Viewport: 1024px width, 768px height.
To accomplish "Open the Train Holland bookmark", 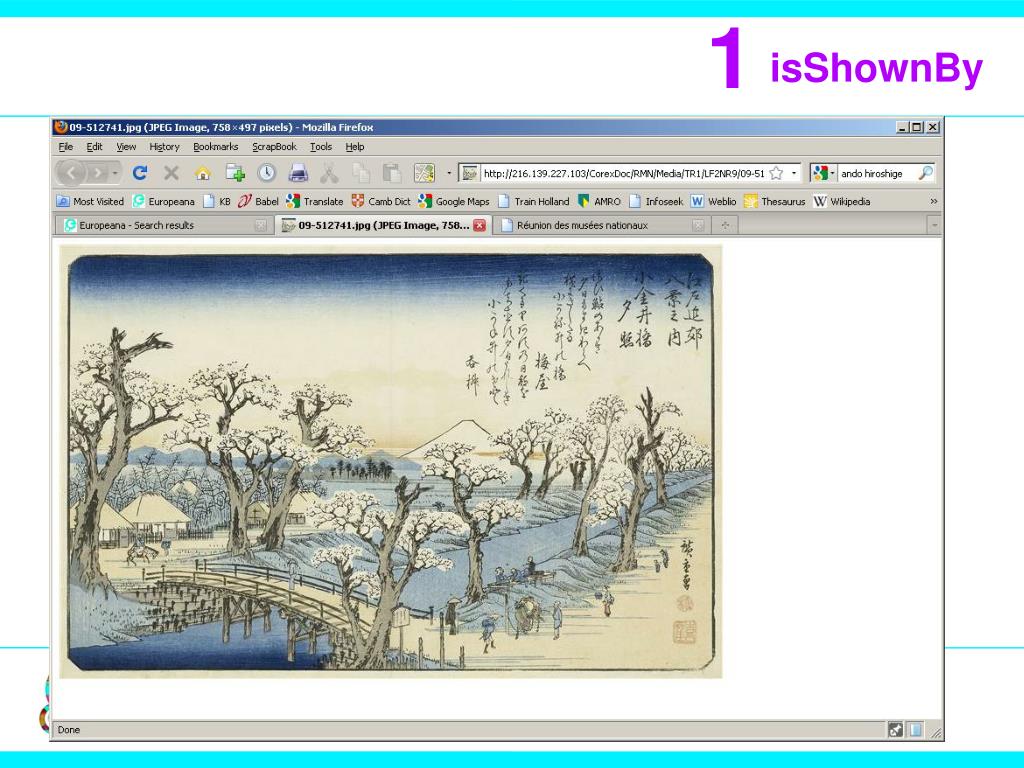I will tap(534, 201).
